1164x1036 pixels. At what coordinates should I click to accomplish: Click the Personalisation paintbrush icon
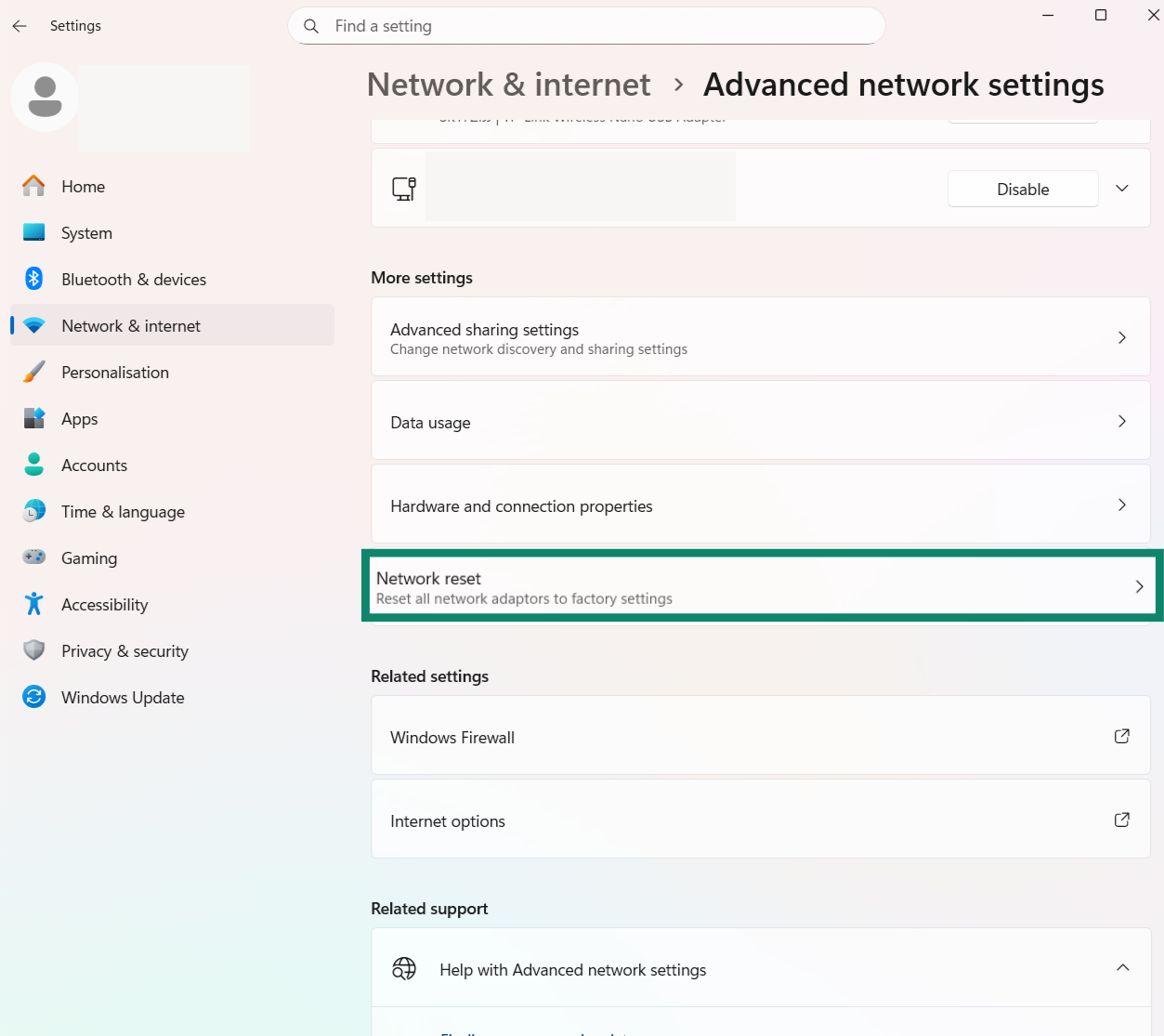(x=33, y=372)
